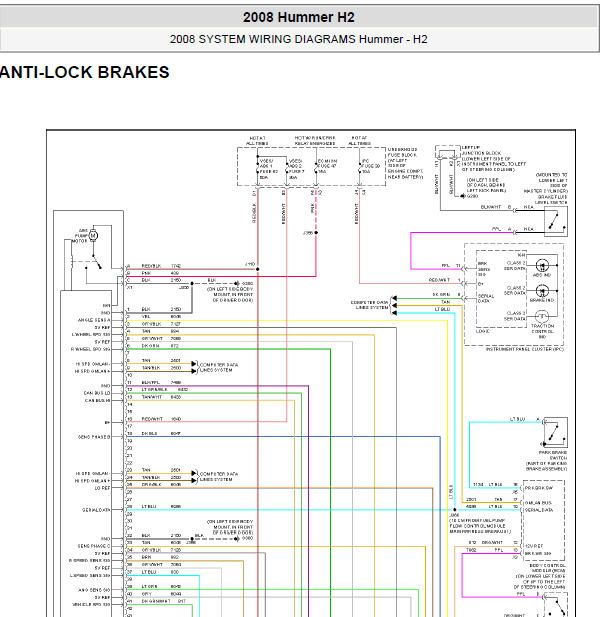Click the ground symbol beside pin C's dashed BLK wire
The height and width of the screenshot is (617, 602).
pyautogui.click(x=236, y=283)
